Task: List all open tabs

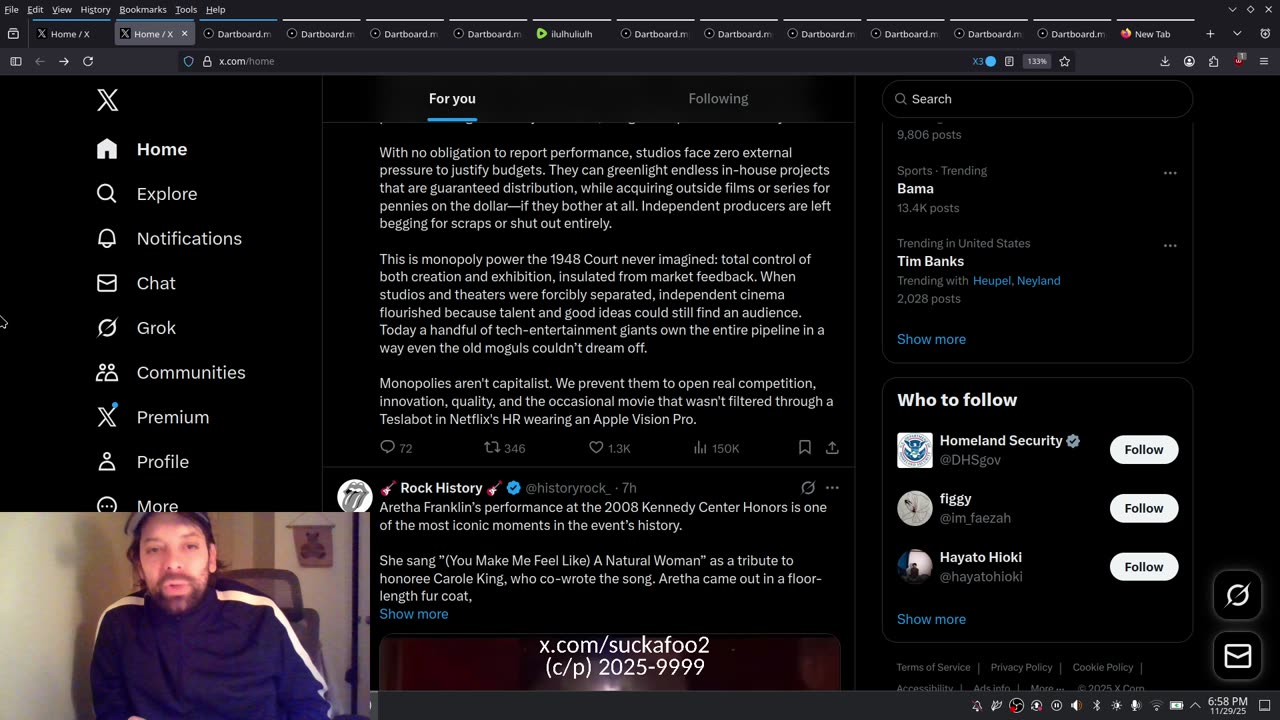Action: tap(1237, 34)
